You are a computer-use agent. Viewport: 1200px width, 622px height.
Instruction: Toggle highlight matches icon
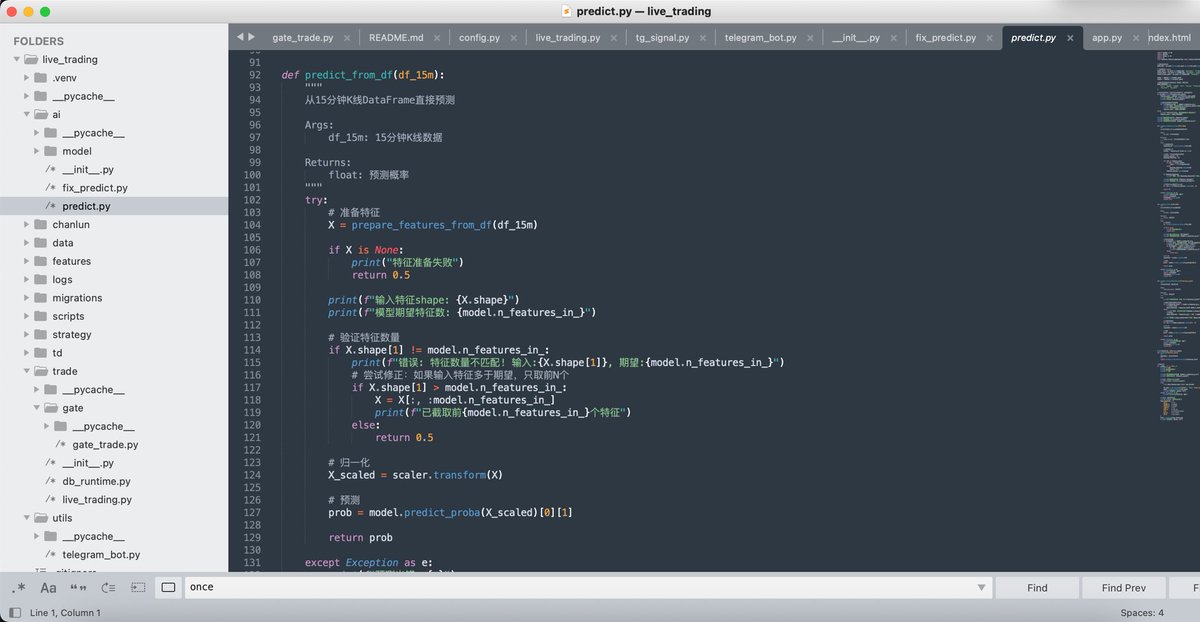168,588
